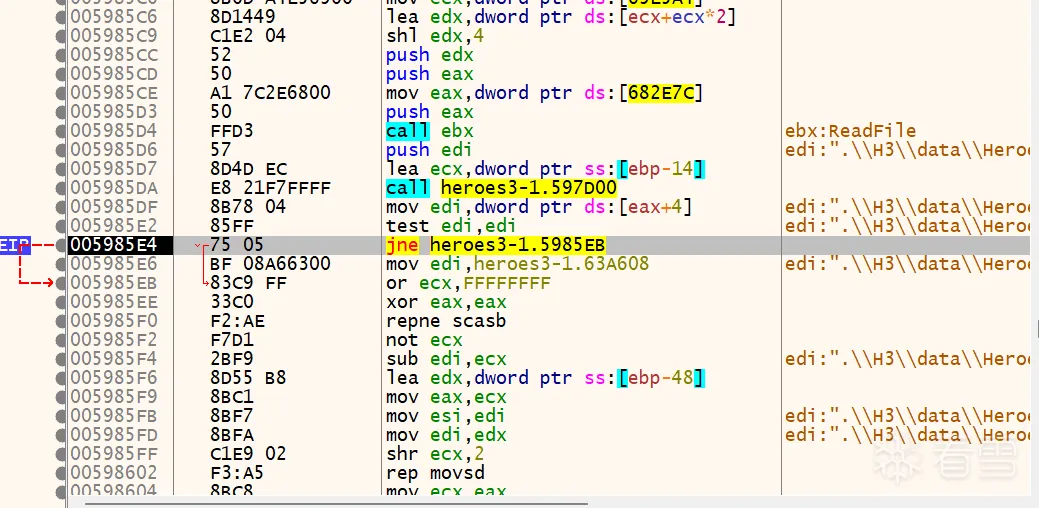The width and height of the screenshot is (1039, 508).
Task: Toggle breakpoint dot next to address 005985F0
Action: (x=62, y=321)
